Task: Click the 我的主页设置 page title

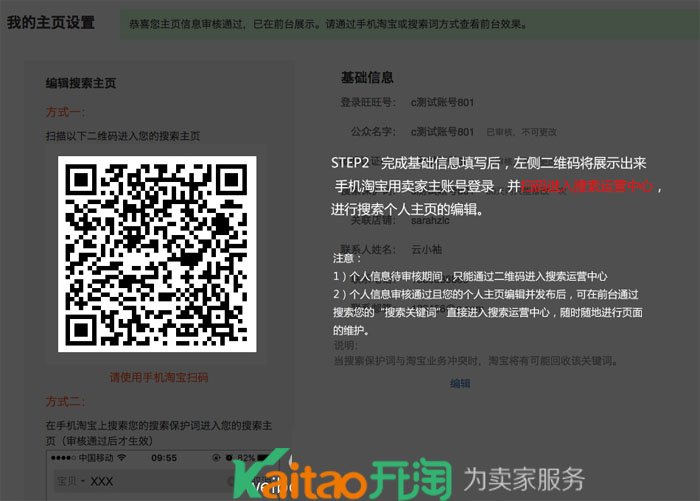Action: pyautogui.click(x=51, y=22)
